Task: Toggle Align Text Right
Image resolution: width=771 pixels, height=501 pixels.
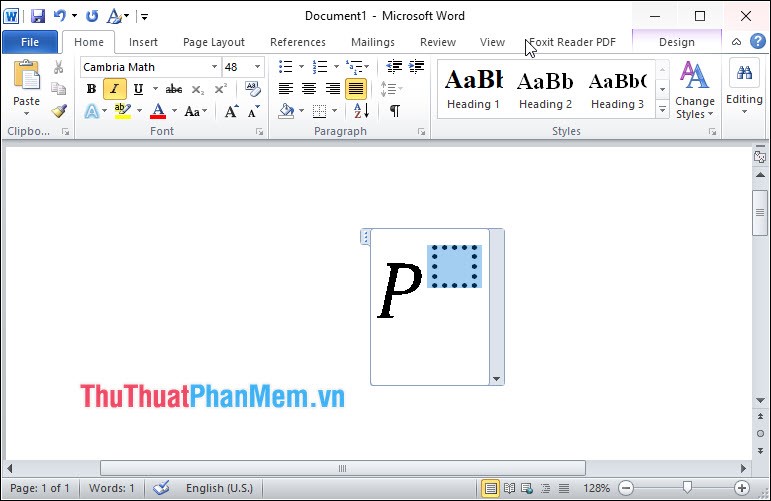Action: (x=332, y=89)
